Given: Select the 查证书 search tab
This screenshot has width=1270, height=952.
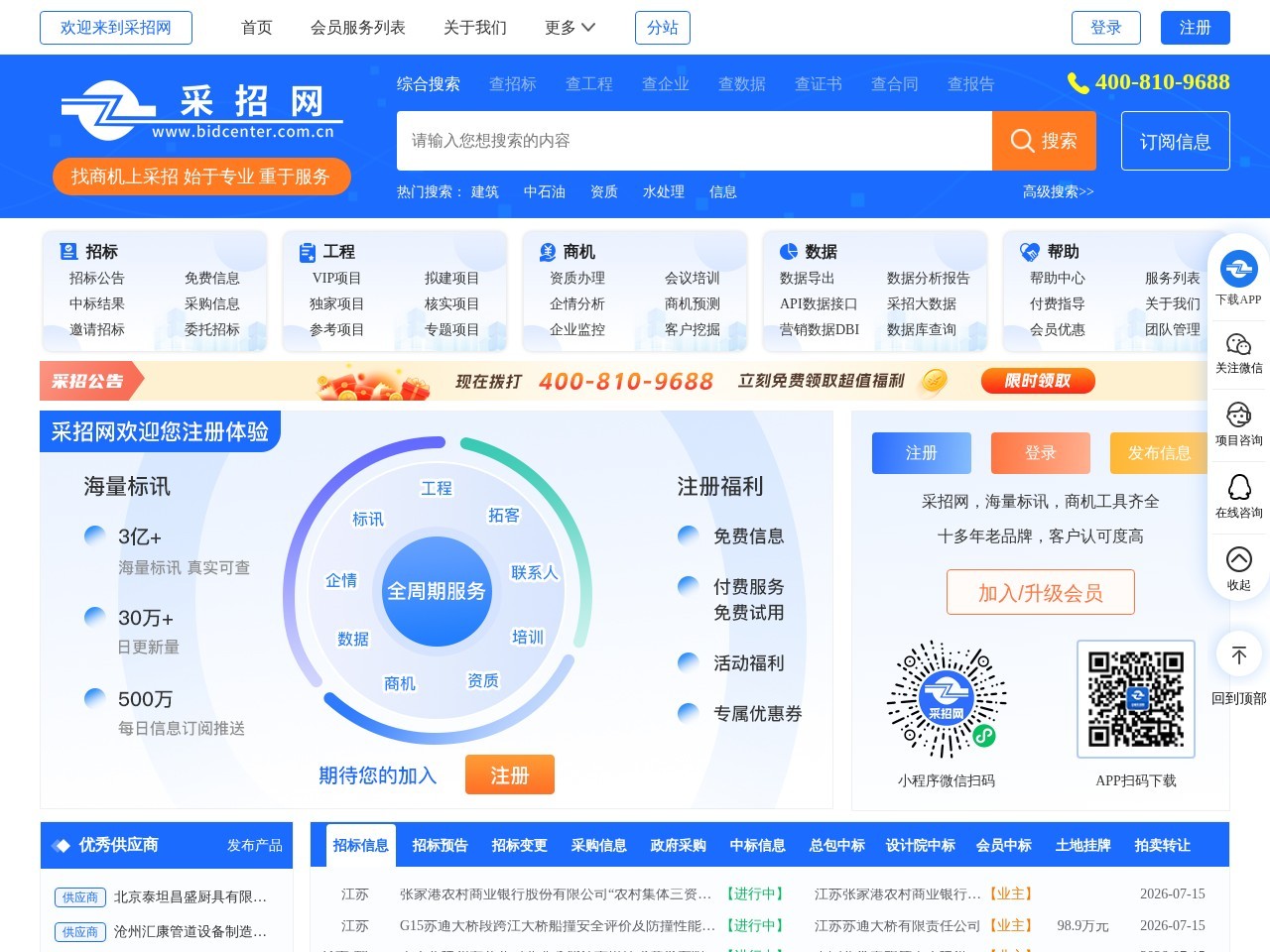Looking at the screenshot, I should click(x=819, y=84).
